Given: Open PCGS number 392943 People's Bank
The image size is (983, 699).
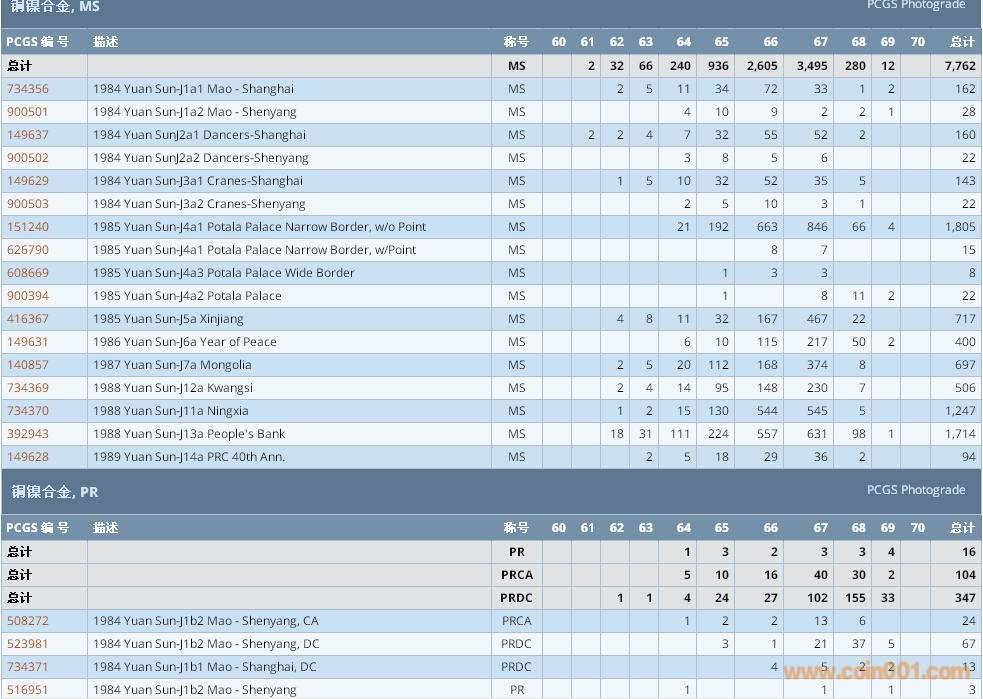Looking at the screenshot, I should tap(28, 434).
